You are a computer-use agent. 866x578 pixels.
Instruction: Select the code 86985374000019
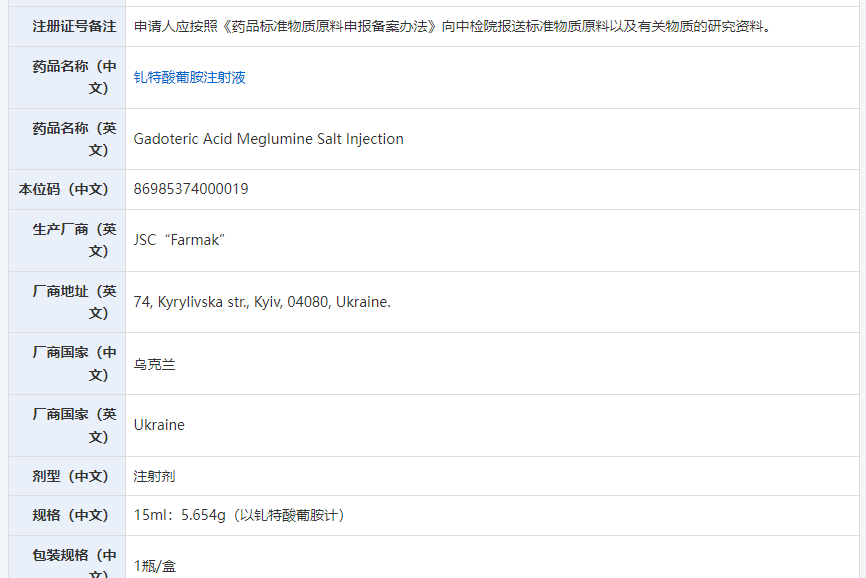click(x=191, y=189)
